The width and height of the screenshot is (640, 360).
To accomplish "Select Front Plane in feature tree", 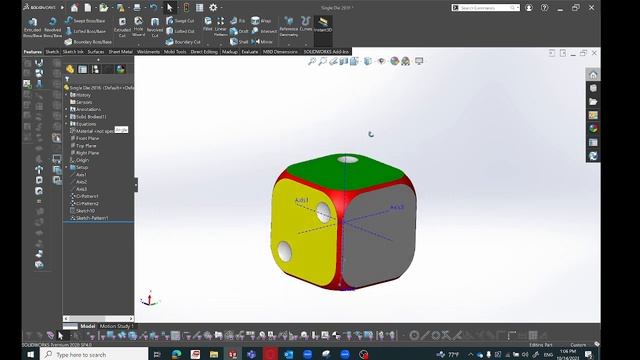I will (x=84, y=138).
